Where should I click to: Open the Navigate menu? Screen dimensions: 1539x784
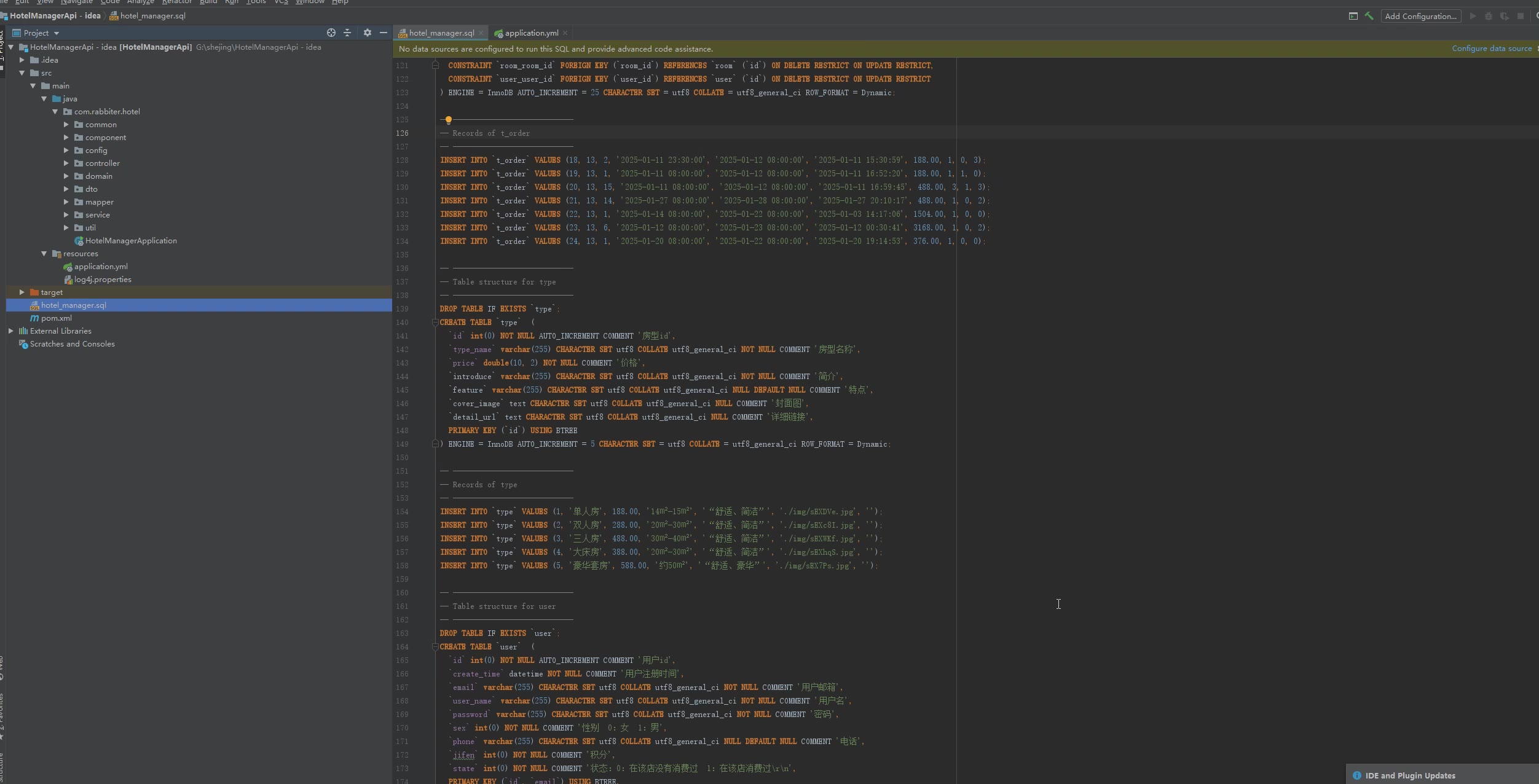click(x=76, y=2)
